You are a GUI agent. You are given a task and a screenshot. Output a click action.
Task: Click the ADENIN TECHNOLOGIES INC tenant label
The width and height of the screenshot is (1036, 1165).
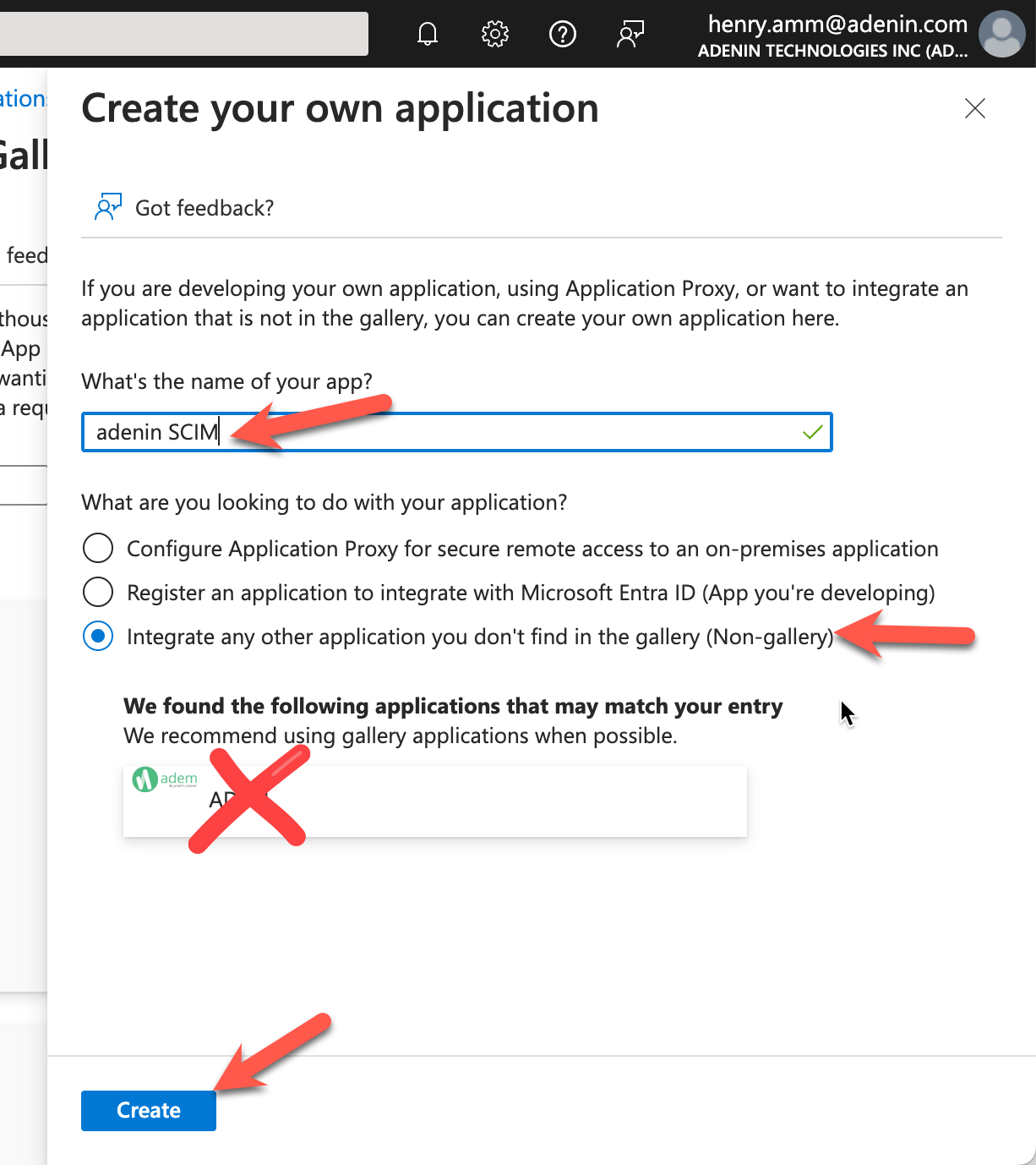click(x=832, y=51)
